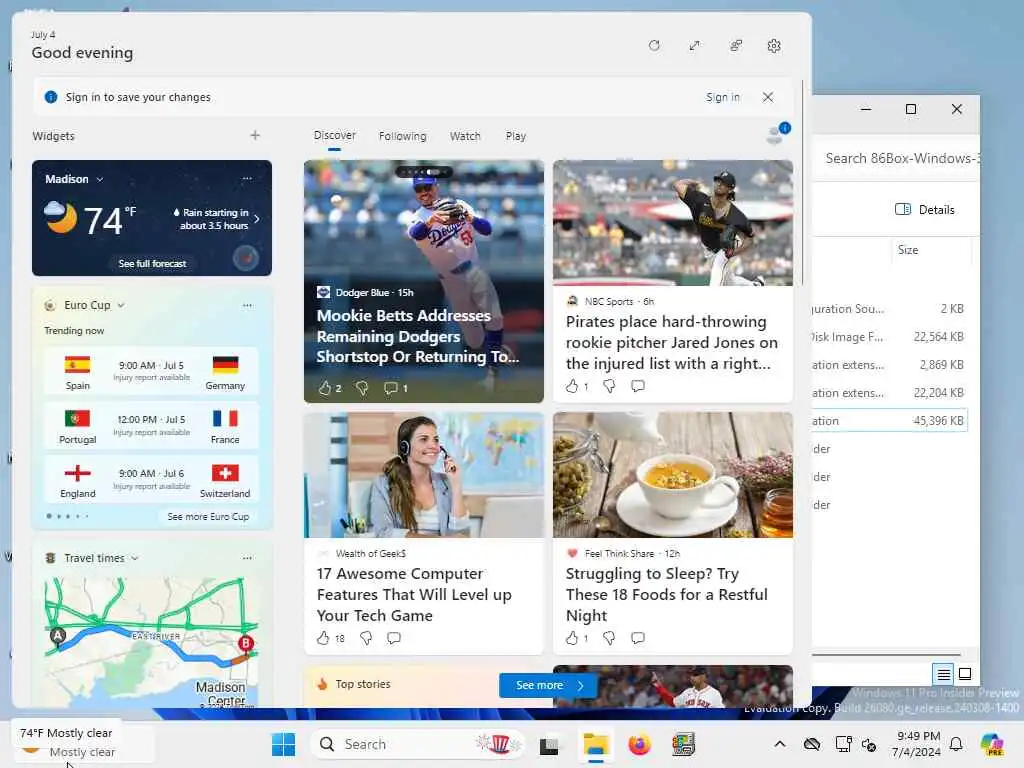Viewport: 1024px width, 768px height.
Task: Open the Windows Start menu
Action: (x=283, y=744)
